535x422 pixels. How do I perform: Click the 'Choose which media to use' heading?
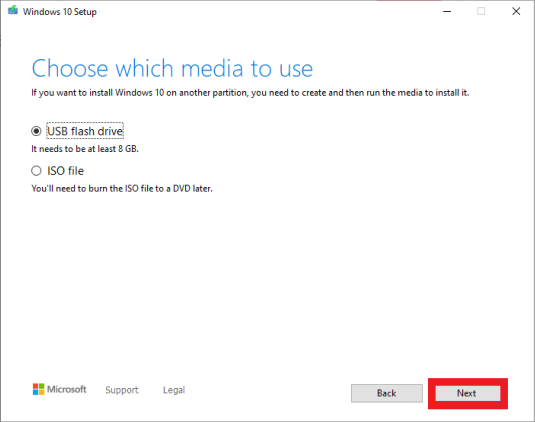click(x=172, y=69)
